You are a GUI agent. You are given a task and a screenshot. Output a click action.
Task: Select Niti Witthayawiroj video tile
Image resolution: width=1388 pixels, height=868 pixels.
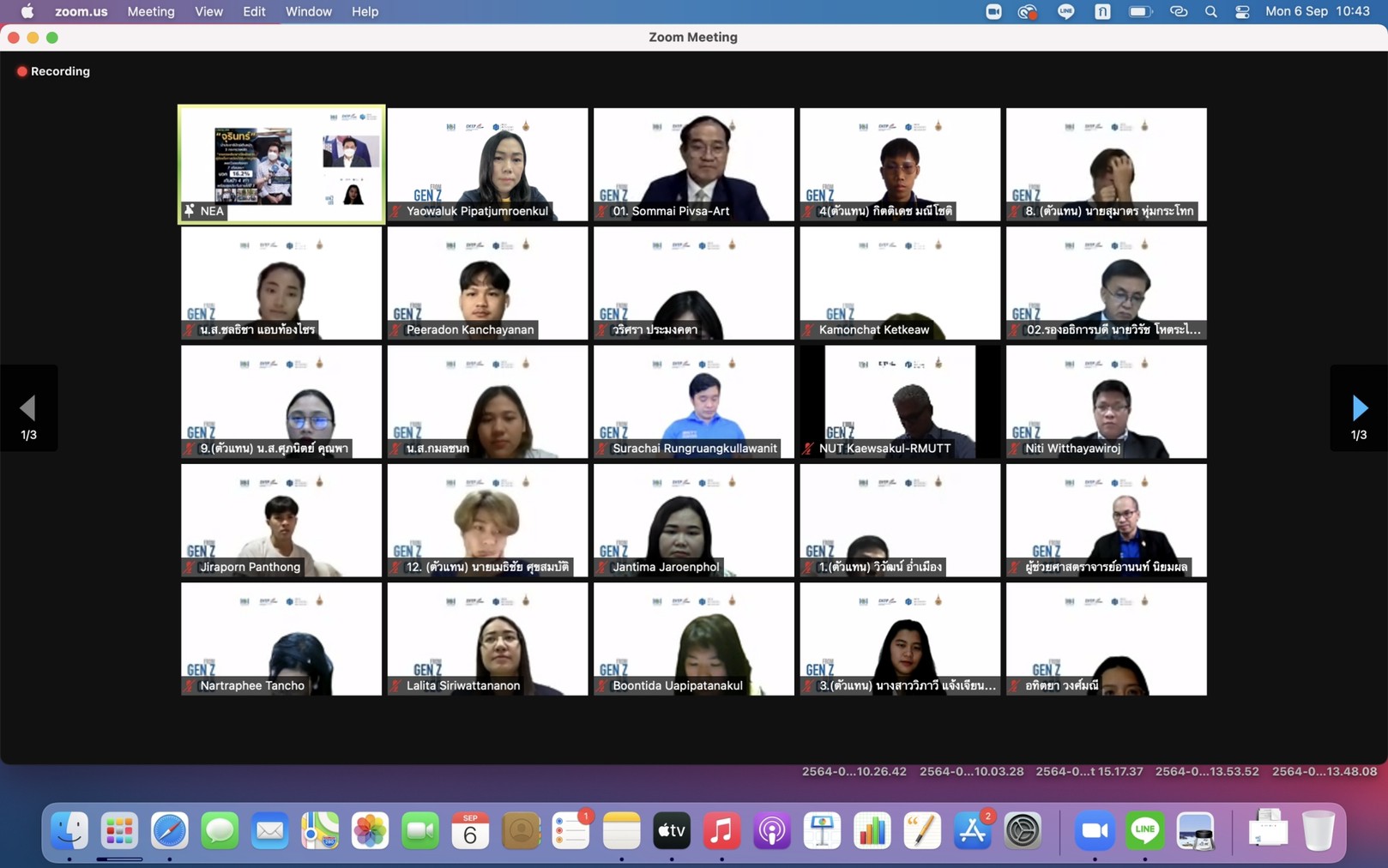pyautogui.click(x=1106, y=401)
